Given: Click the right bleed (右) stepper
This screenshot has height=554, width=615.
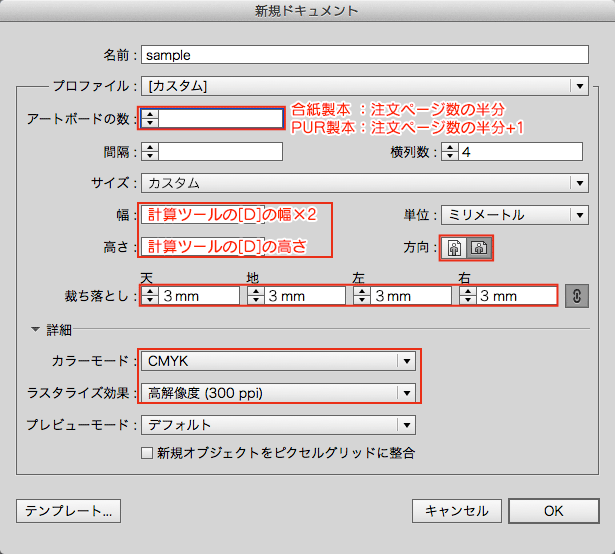Looking at the screenshot, I should pos(467,296).
